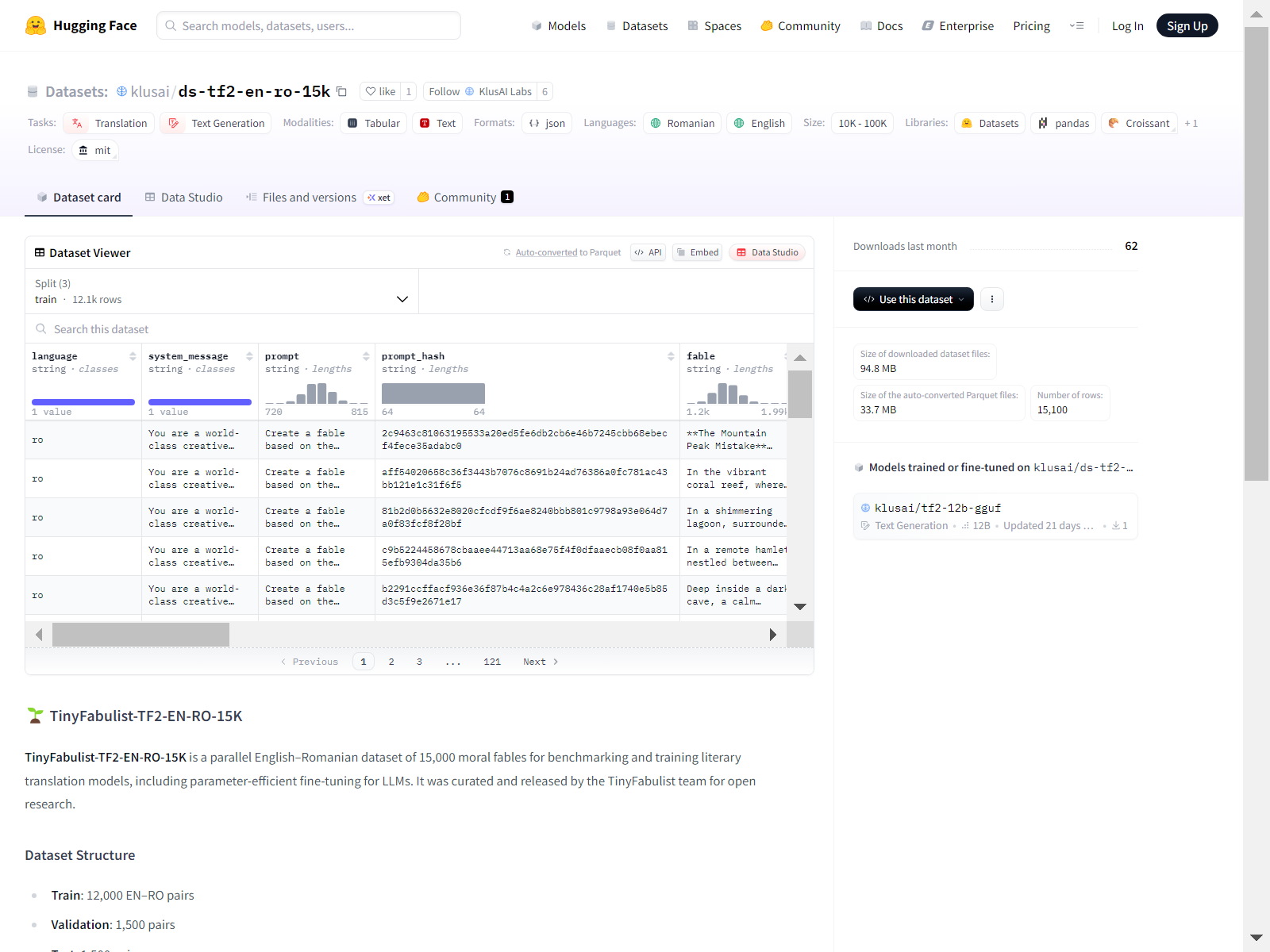Sort by the prompt column
Viewport: 1270px width, 952px height.
click(x=366, y=356)
